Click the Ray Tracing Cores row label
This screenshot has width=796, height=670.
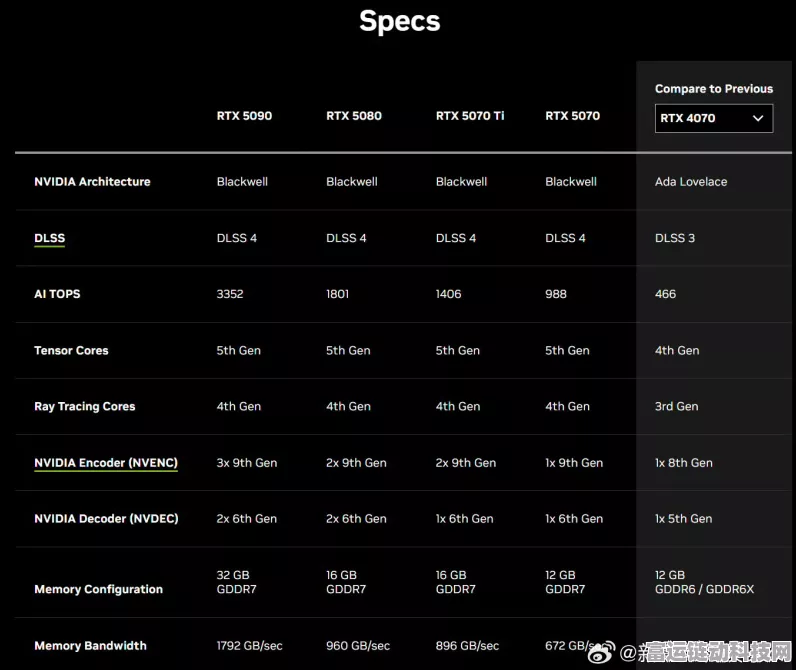(85, 407)
